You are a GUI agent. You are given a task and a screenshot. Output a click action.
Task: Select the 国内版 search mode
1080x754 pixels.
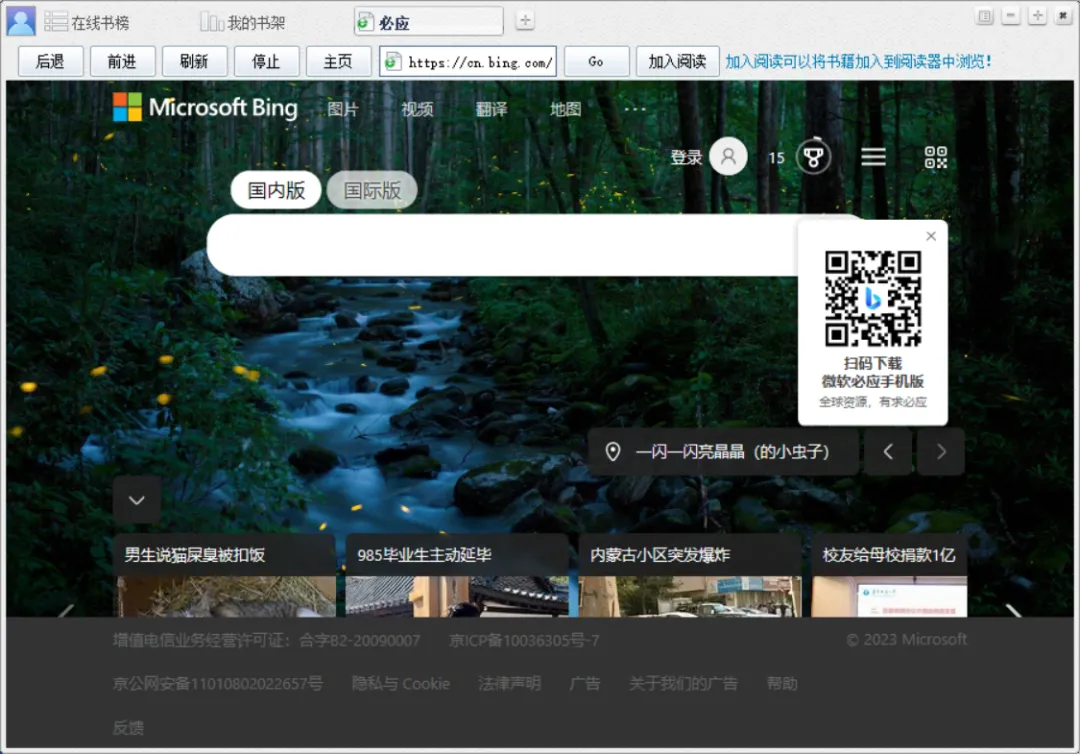click(x=276, y=190)
